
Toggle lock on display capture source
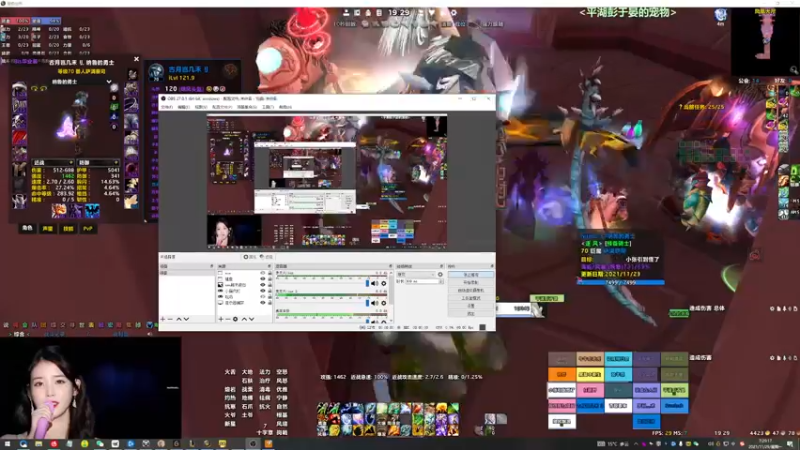coord(270,303)
